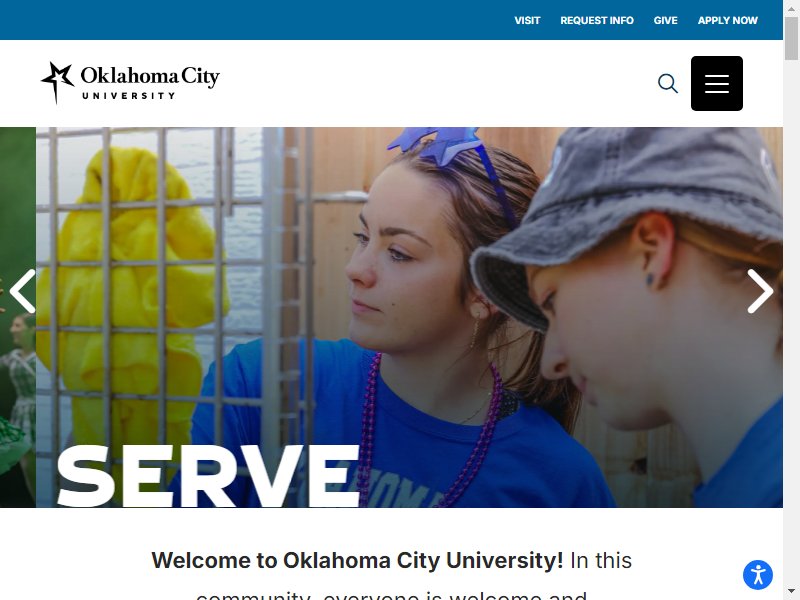
Task: Click the empty scrollbar track below thumb
Action: [x=791, y=321]
